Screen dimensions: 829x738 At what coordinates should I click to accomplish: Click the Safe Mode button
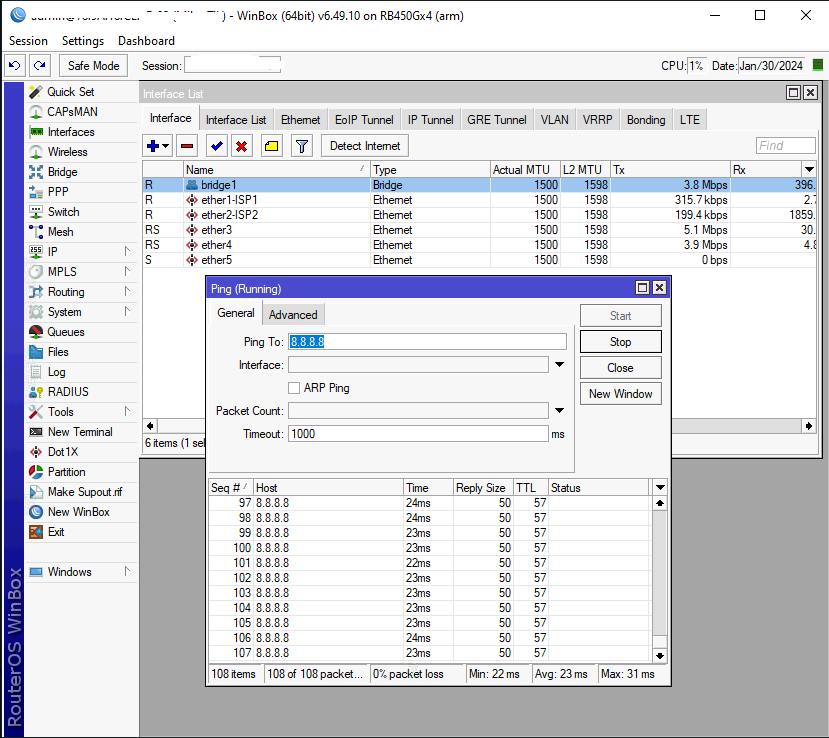[94, 66]
